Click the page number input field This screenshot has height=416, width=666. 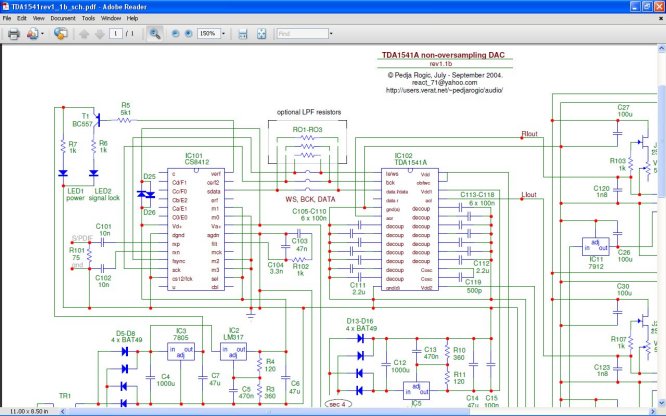tap(116, 34)
